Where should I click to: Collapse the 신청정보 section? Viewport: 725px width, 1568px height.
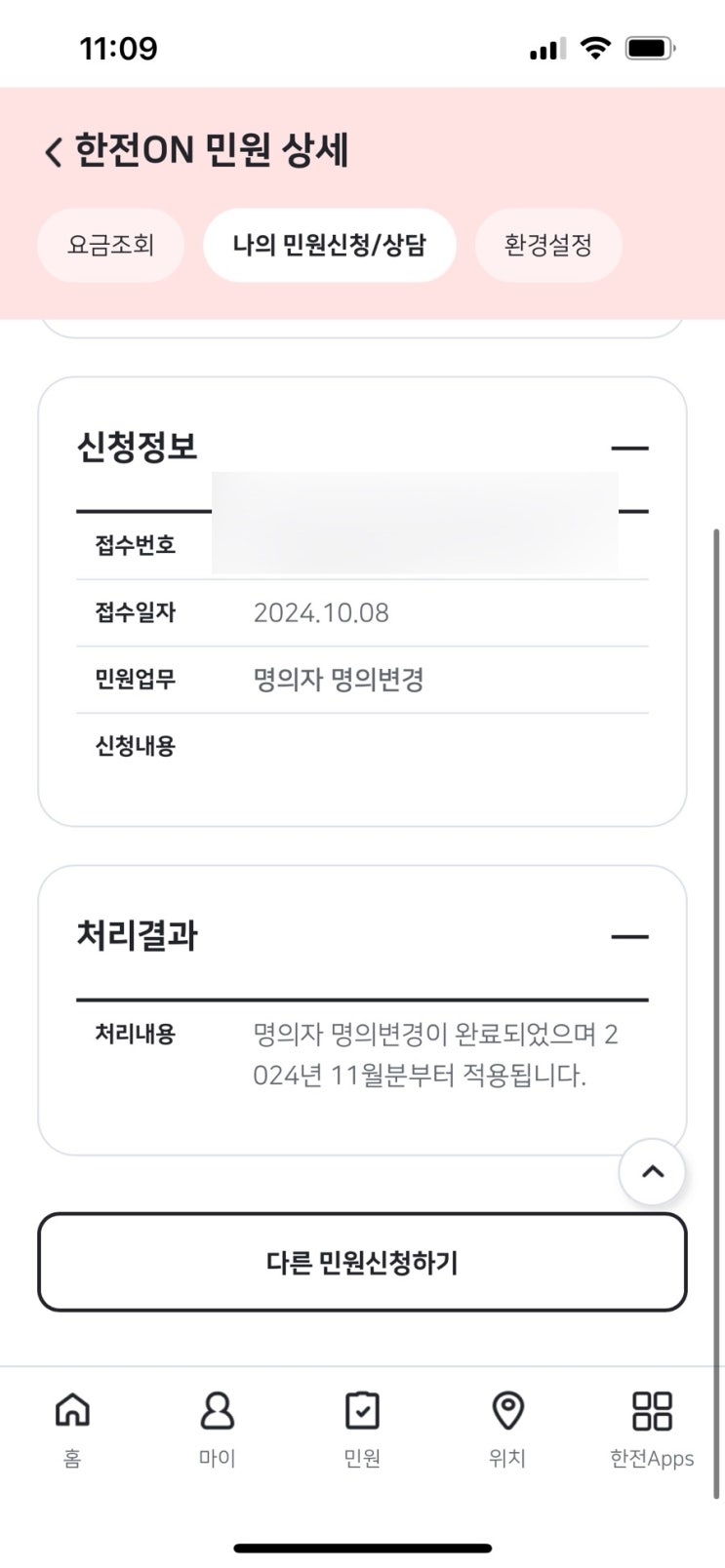[629, 448]
